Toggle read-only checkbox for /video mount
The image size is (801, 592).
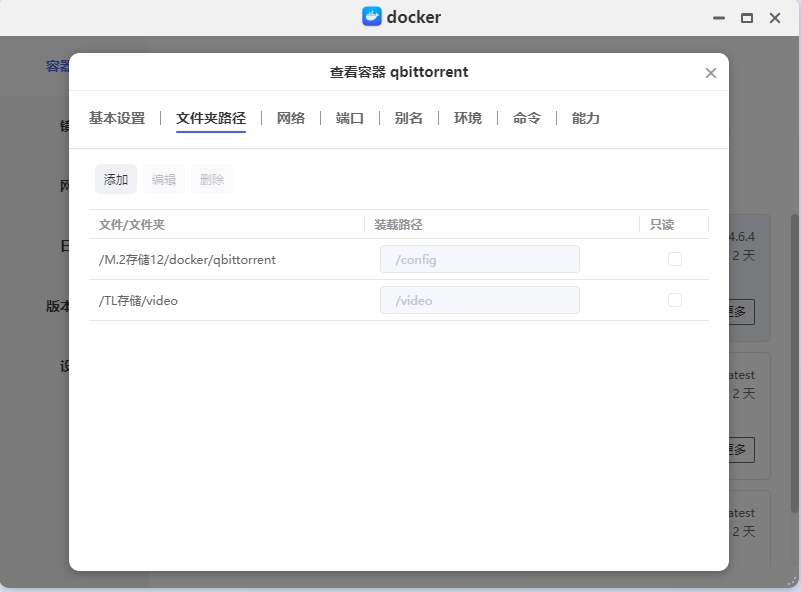click(x=675, y=300)
